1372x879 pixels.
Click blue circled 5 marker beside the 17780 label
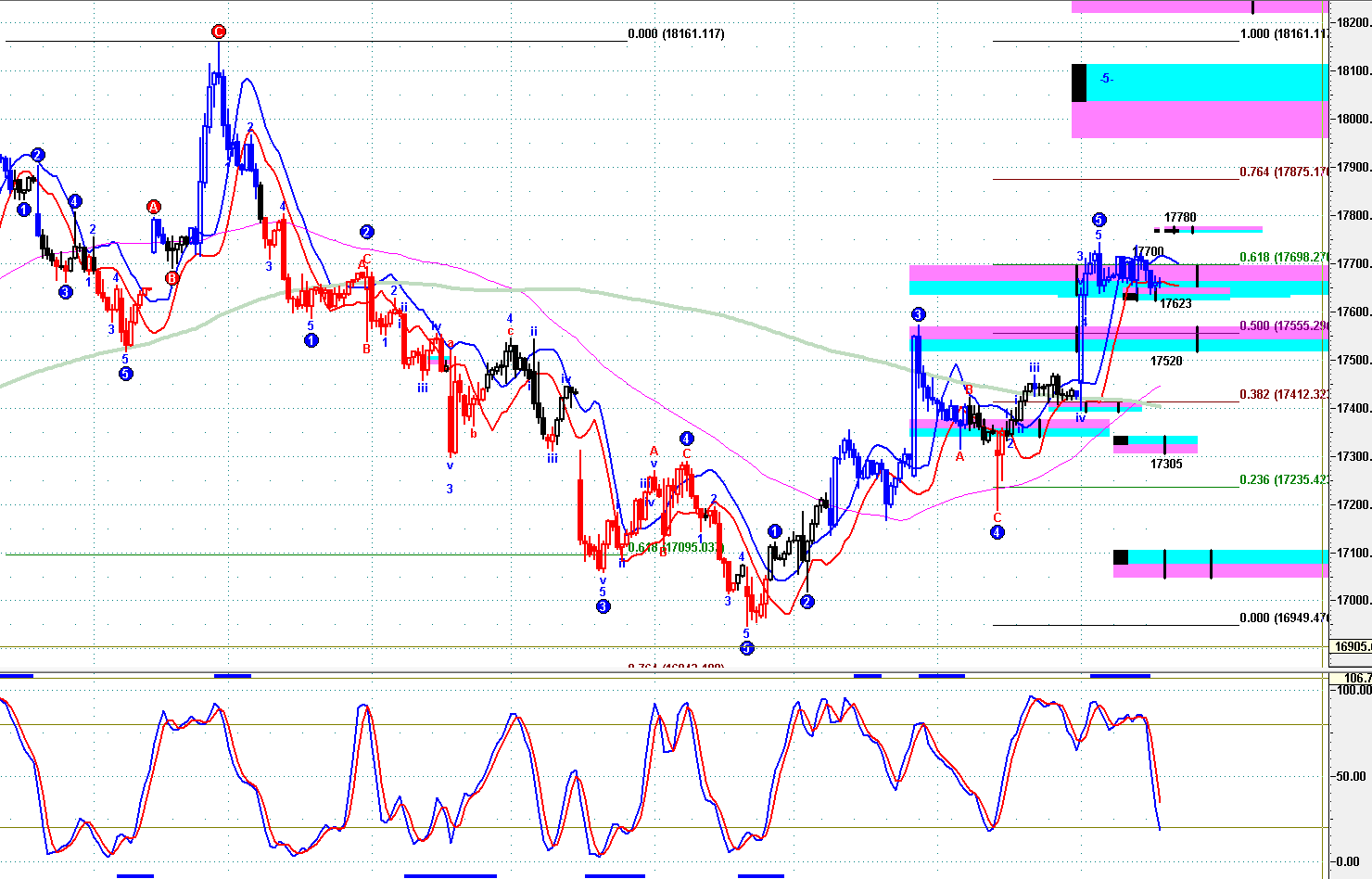(x=1099, y=220)
